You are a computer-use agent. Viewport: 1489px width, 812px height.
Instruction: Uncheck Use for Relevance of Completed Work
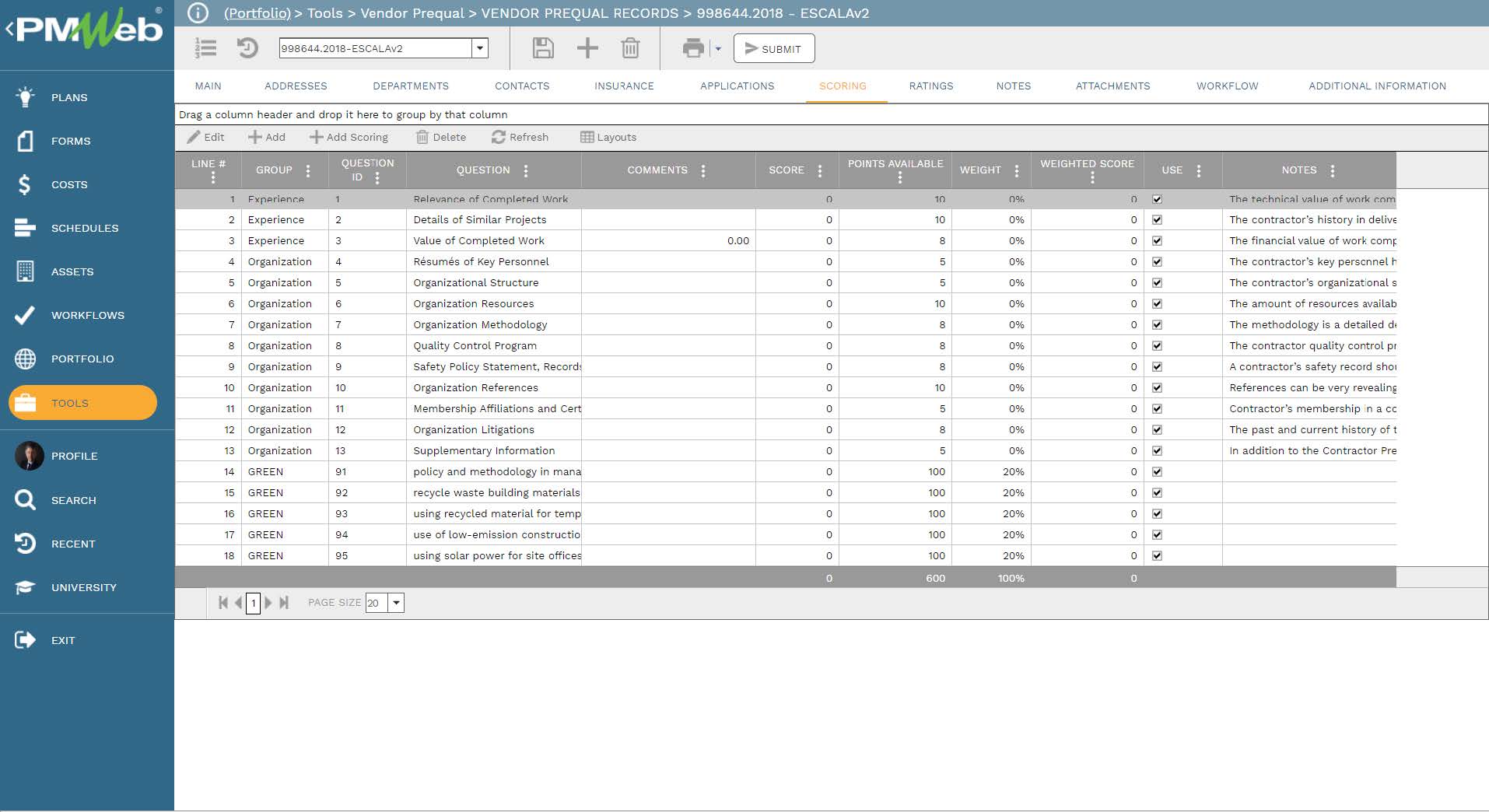tap(1157, 199)
